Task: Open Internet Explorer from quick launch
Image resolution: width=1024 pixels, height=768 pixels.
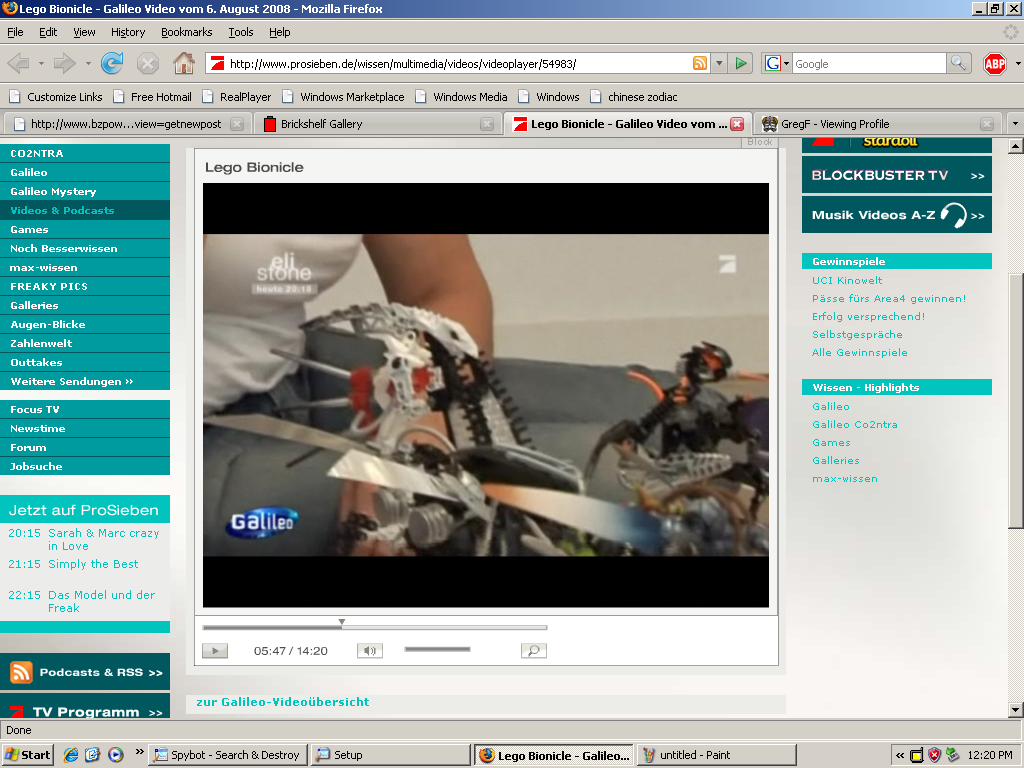Action: [71, 755]
